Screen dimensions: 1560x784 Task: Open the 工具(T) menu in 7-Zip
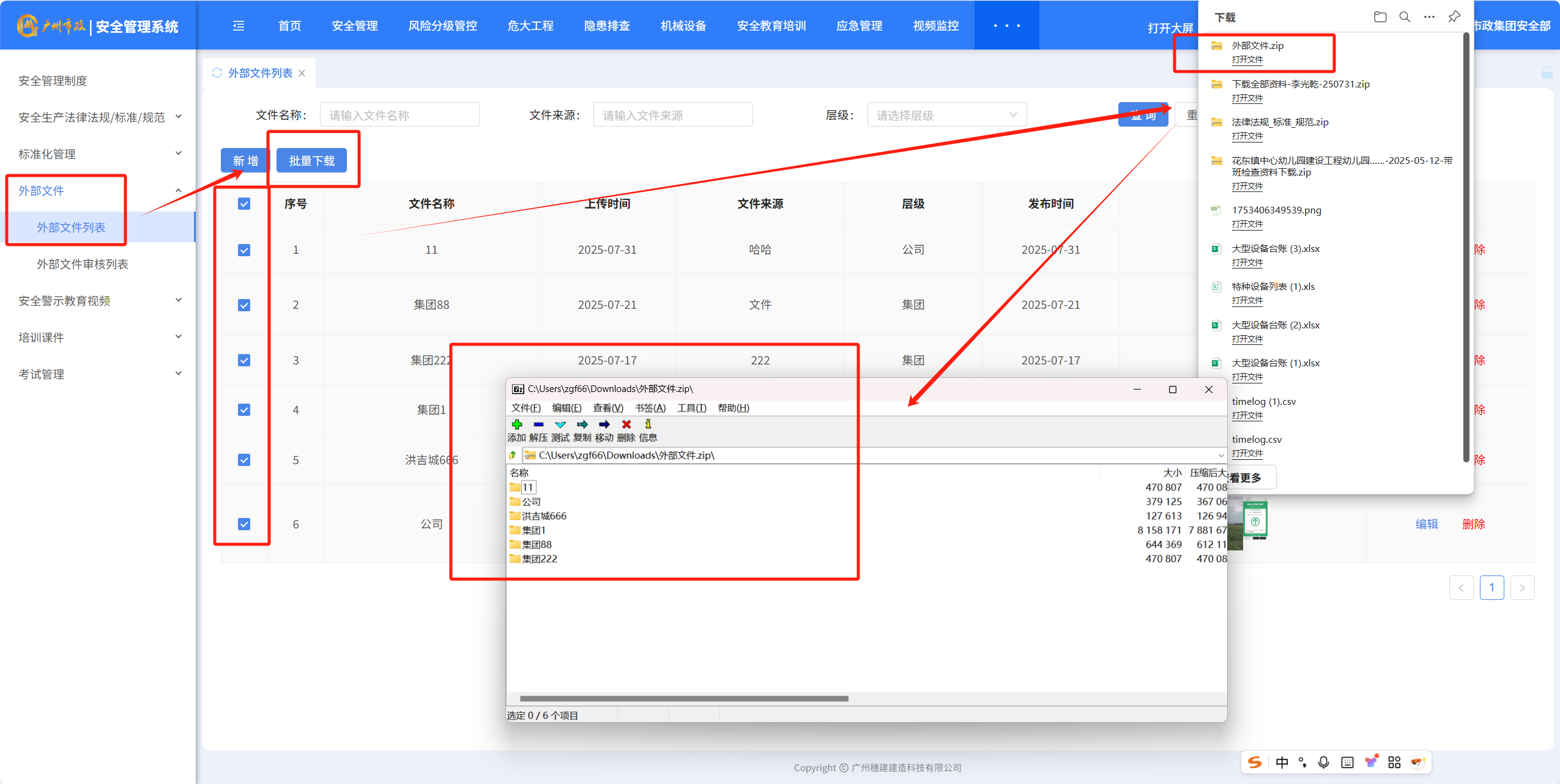691,408
